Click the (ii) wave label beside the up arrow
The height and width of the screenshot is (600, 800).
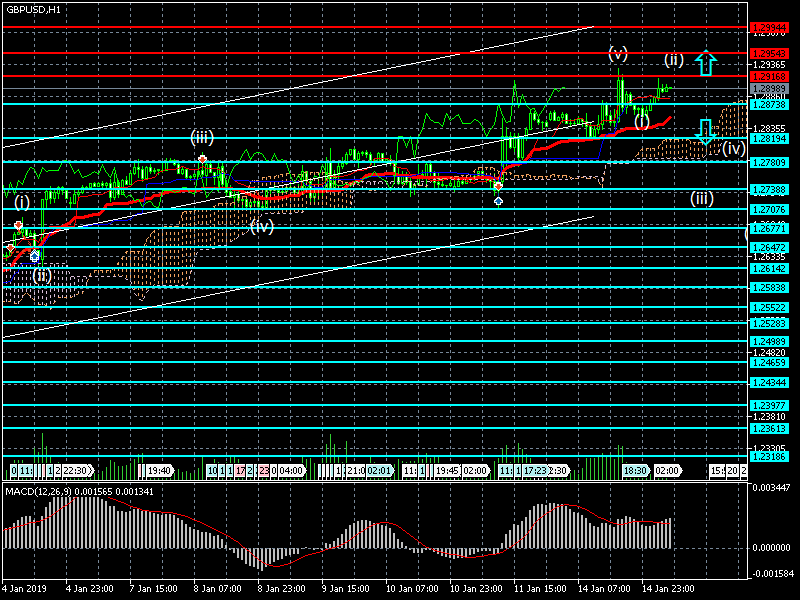[x=673, y=60]
